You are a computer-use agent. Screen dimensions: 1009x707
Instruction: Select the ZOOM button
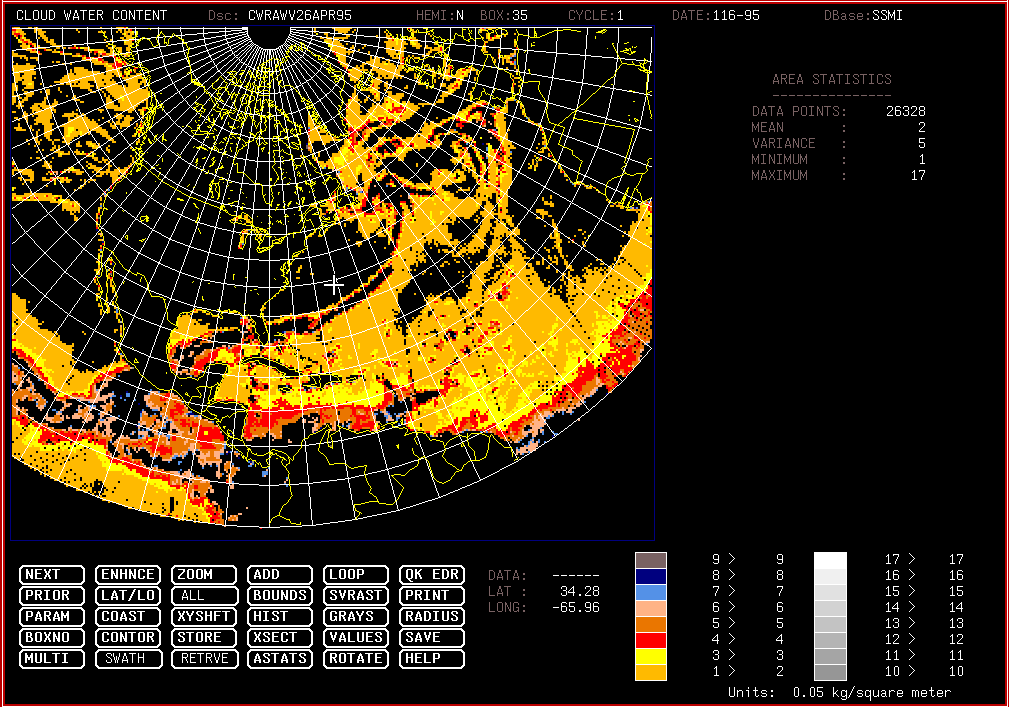point(204,575)
